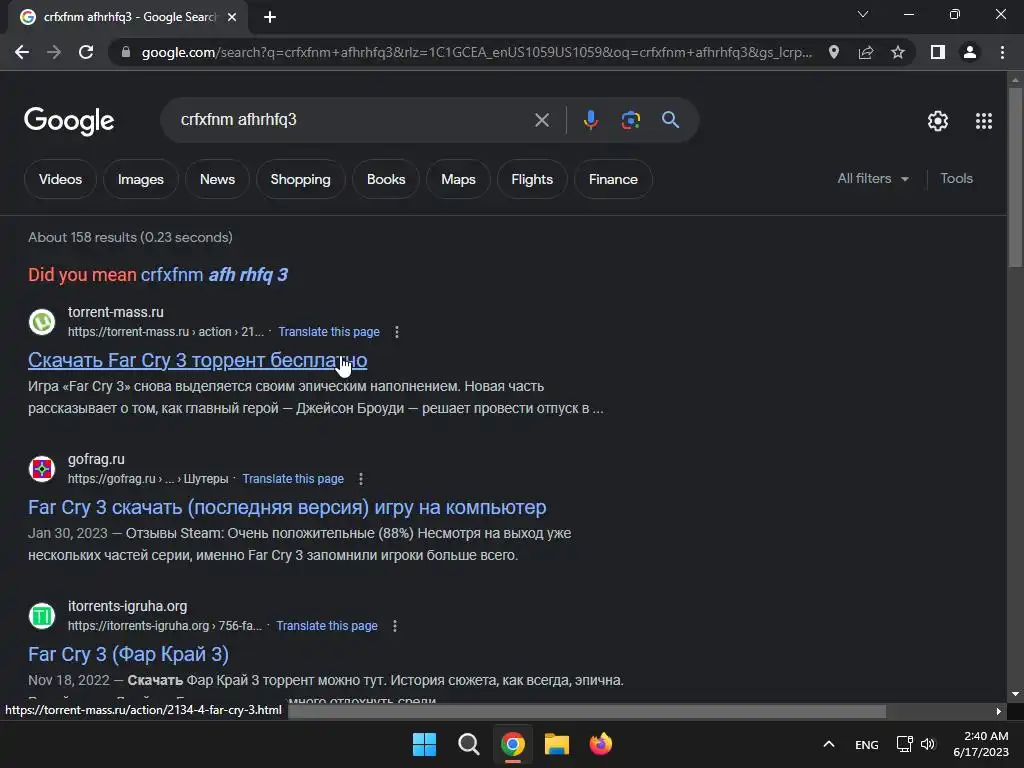Image resolution: width=1024 pixels, height=768 pixels.
Task: Click the scrollbar down arrow
Action: coord(1015,694)
